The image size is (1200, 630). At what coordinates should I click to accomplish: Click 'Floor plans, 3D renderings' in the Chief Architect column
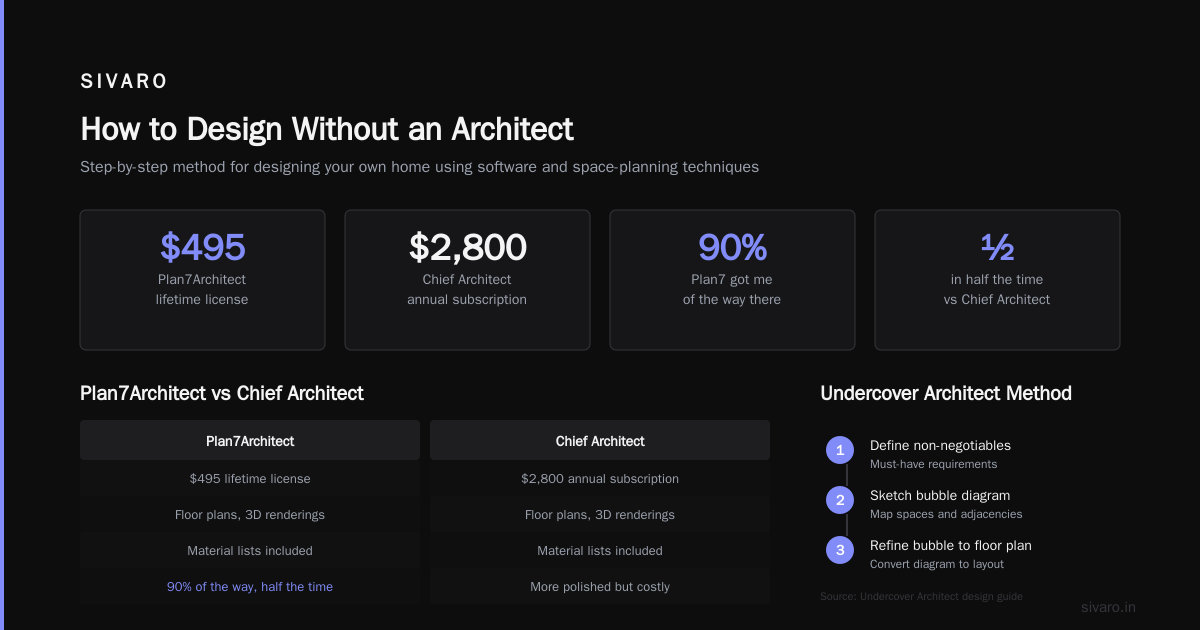coord(600,514)
